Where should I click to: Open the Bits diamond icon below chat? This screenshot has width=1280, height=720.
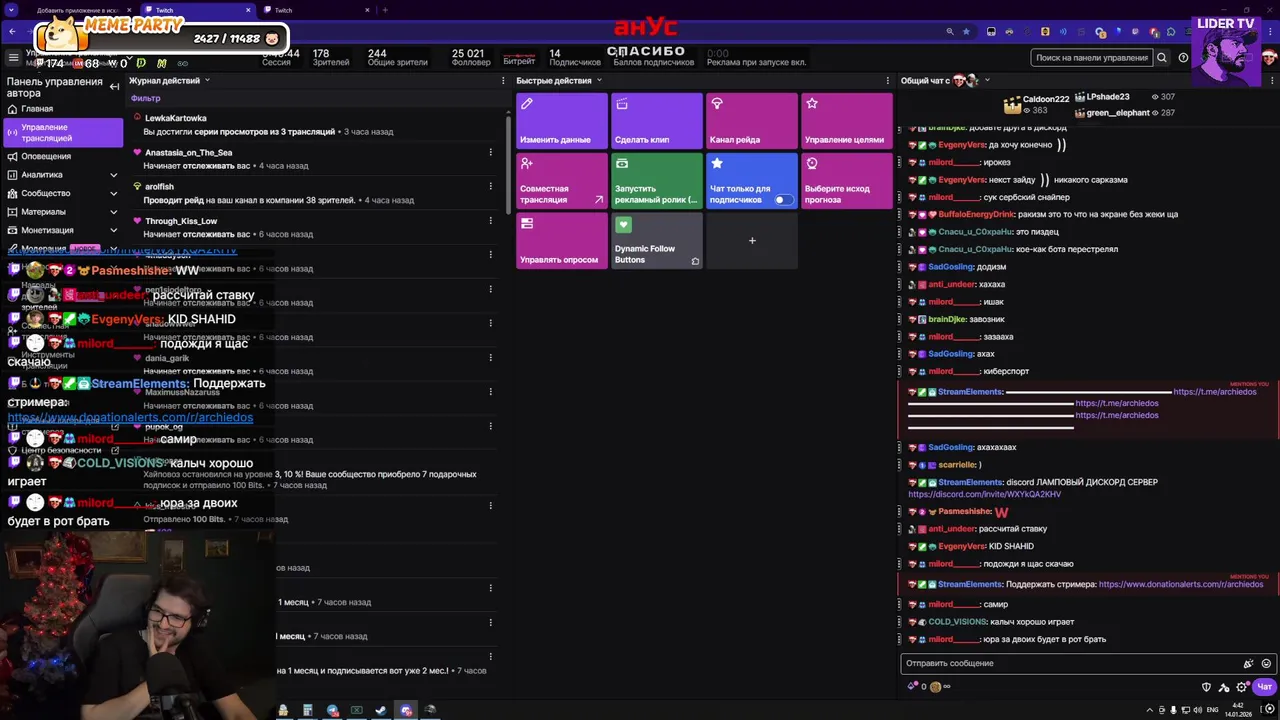click(912, 687)
